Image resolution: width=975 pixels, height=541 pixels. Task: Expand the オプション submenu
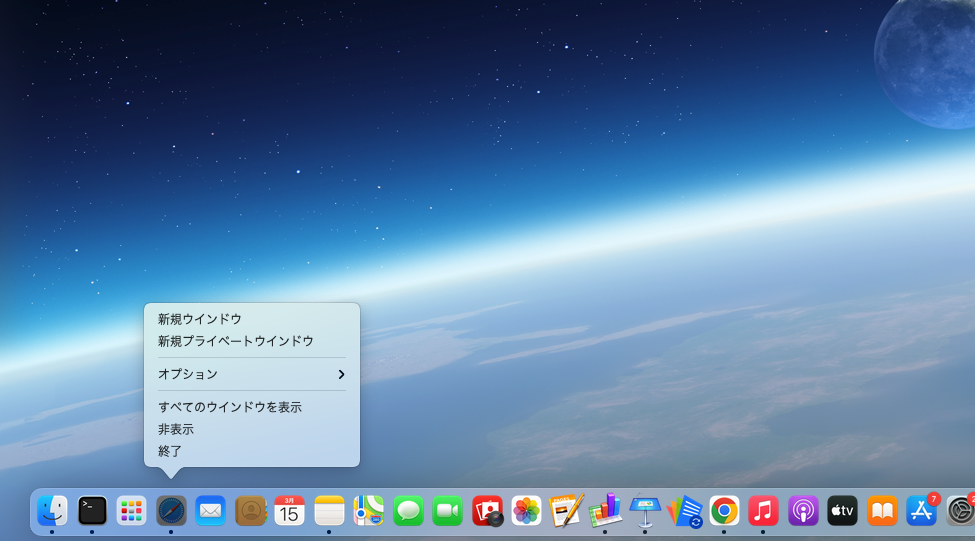click(x=251, y=374)
